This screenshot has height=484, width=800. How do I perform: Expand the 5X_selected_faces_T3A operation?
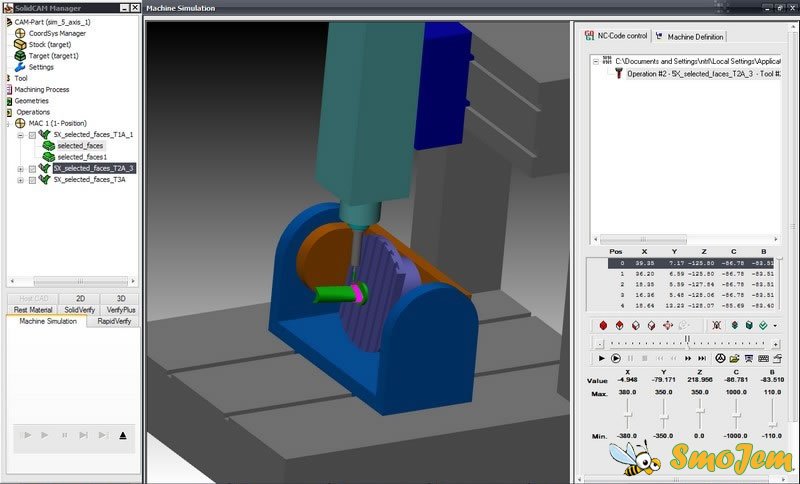[x=20, y=180]
